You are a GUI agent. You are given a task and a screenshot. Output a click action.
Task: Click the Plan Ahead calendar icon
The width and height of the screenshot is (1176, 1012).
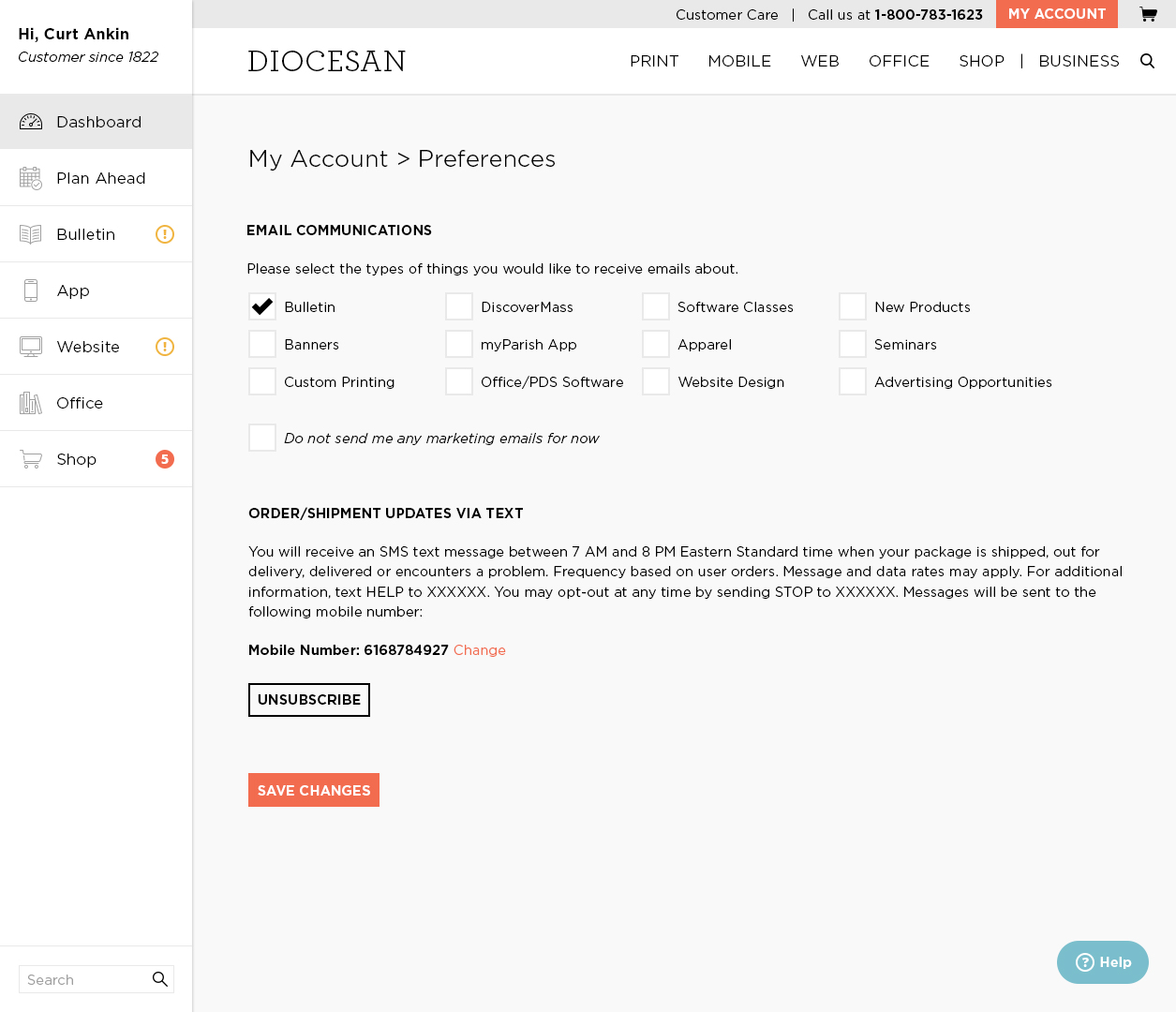[31, 178]
